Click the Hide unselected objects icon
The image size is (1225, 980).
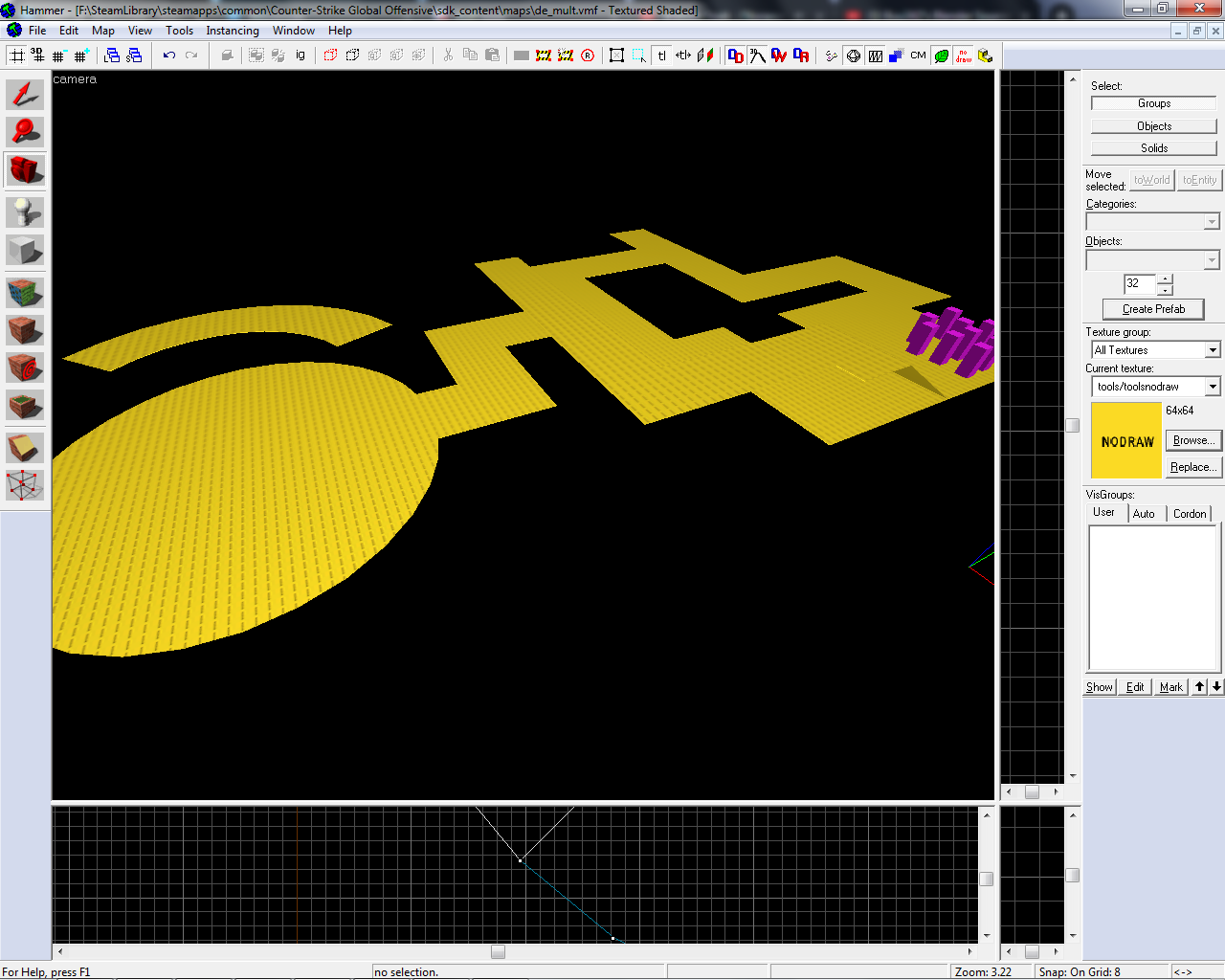(x=352, y=56)
